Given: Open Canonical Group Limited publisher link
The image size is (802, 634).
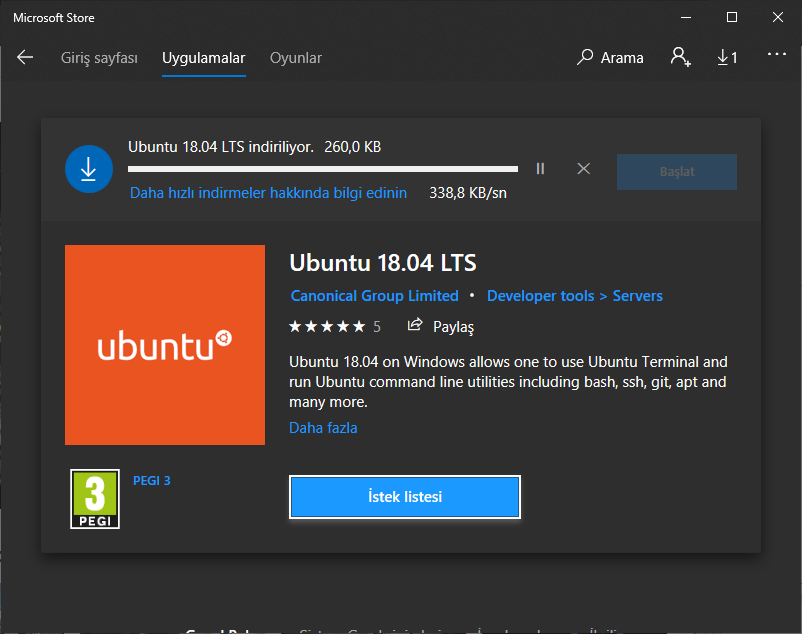Looking at the screenshot, I should (x=374, y=296).
